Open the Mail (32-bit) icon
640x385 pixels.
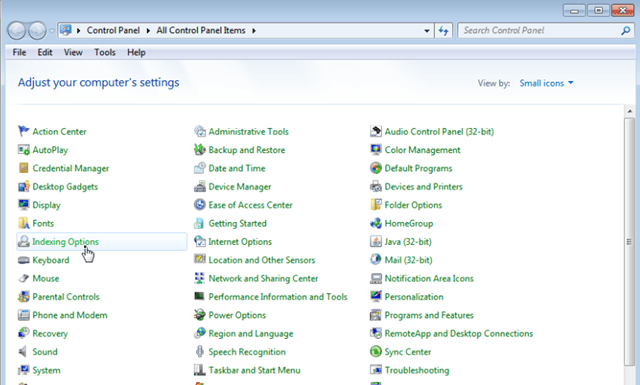click(376, 260)
